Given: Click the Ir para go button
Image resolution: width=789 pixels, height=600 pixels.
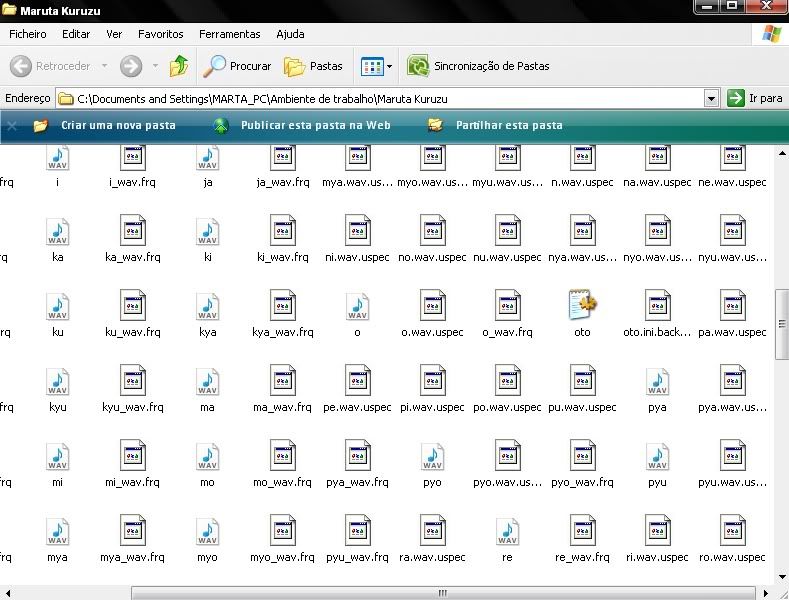Looking at the screenshot, I should point(755,98).
